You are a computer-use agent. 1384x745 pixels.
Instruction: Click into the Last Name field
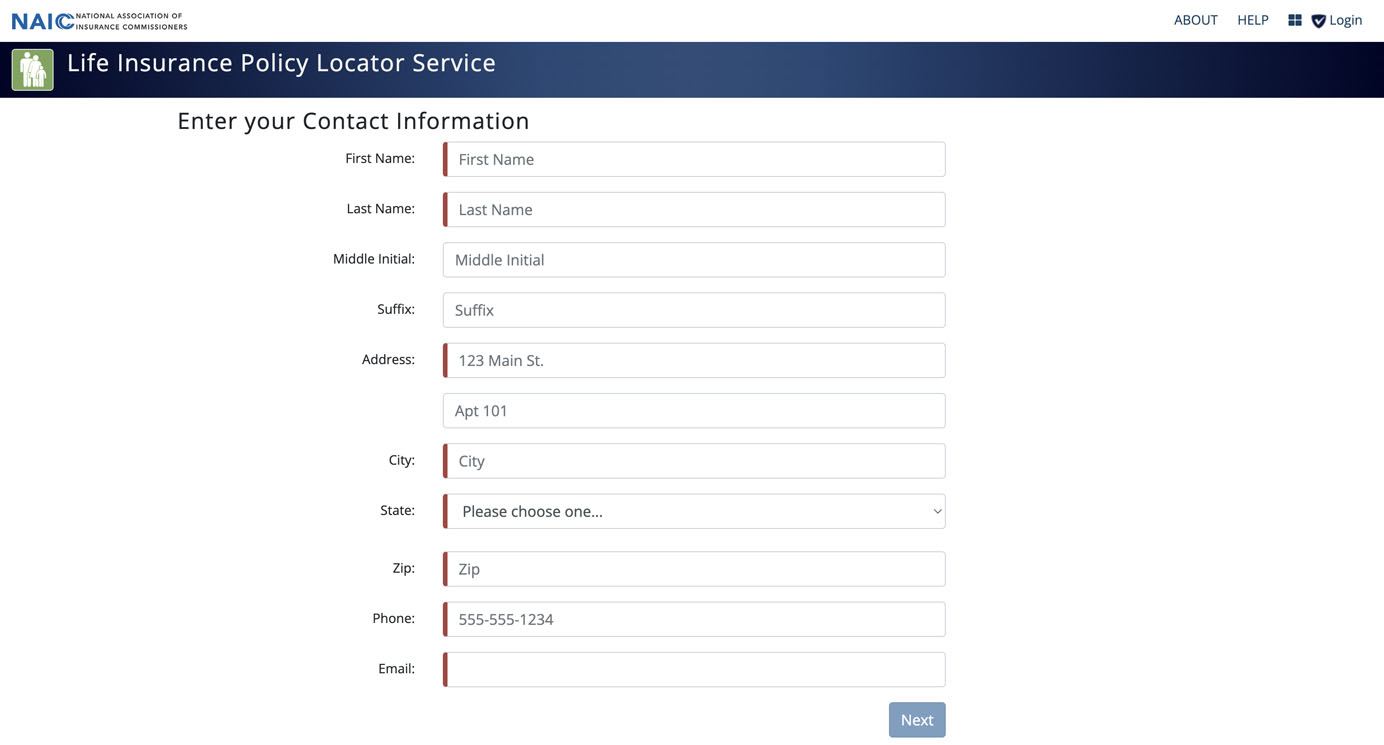click(x=694, y=209)
